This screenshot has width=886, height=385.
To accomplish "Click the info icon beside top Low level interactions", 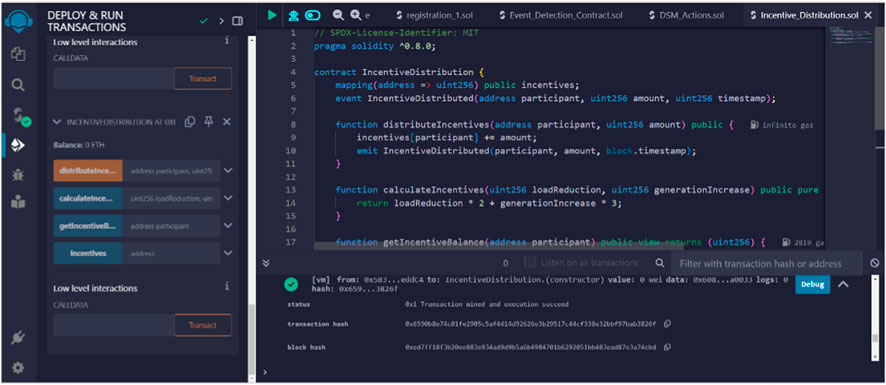I will pos(227,41).
